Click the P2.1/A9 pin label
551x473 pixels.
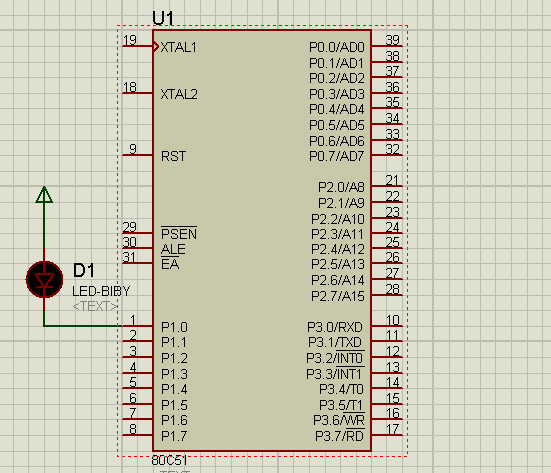[341, 203]
